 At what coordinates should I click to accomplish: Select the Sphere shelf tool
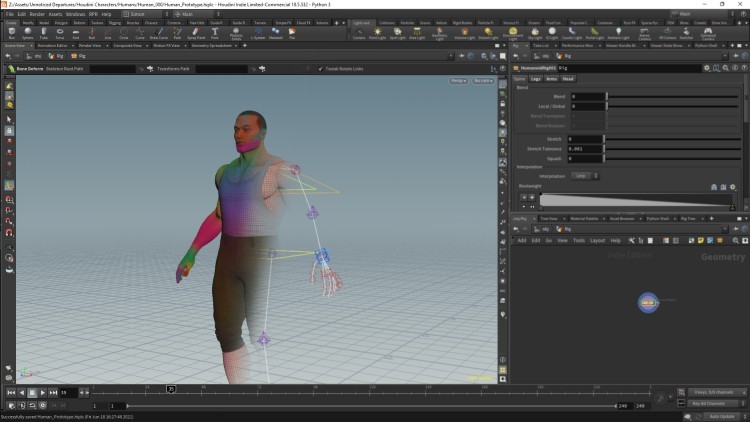[x=28, y=33]
